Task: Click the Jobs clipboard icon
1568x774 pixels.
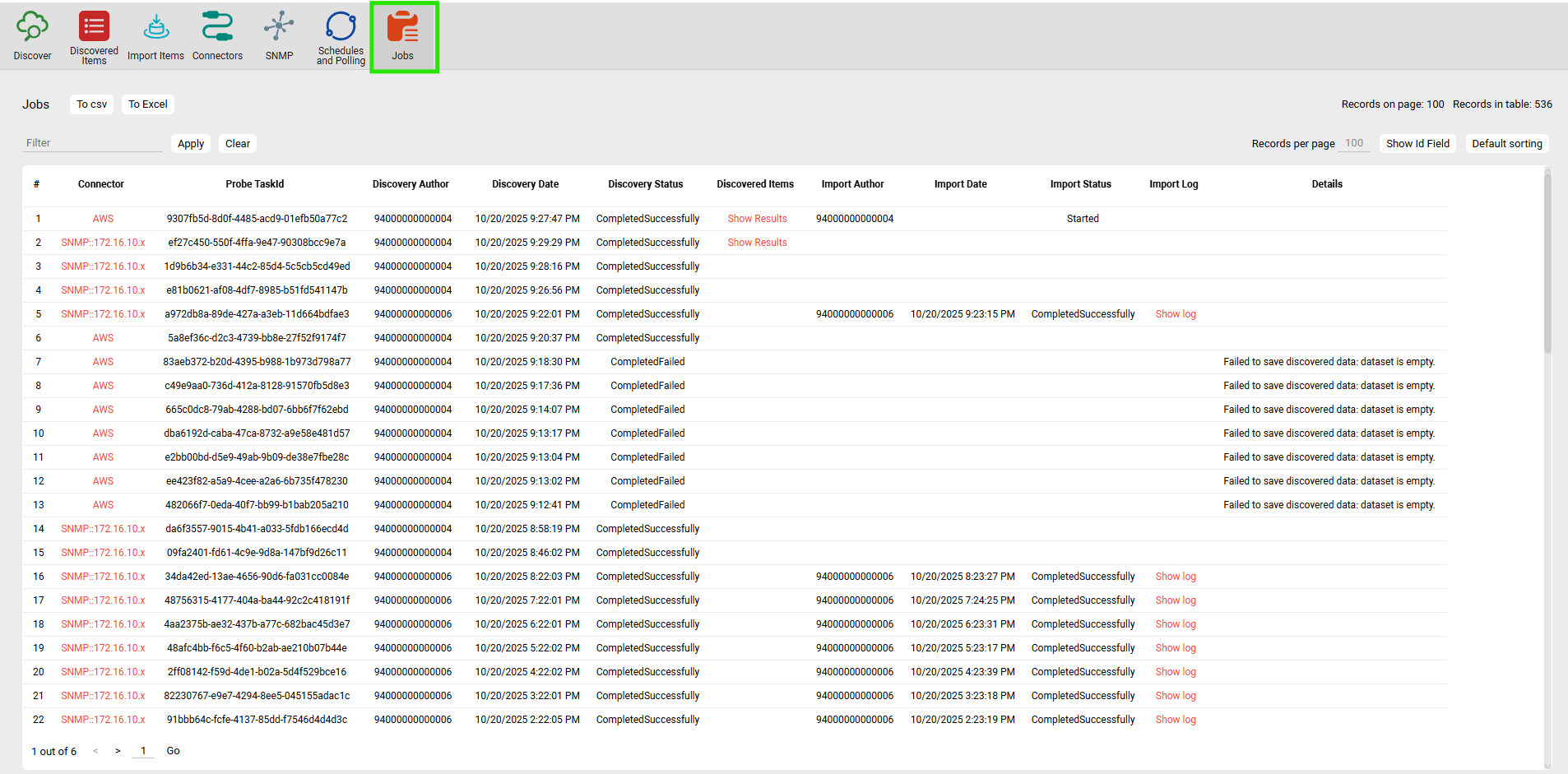Action: pos(403,27)
